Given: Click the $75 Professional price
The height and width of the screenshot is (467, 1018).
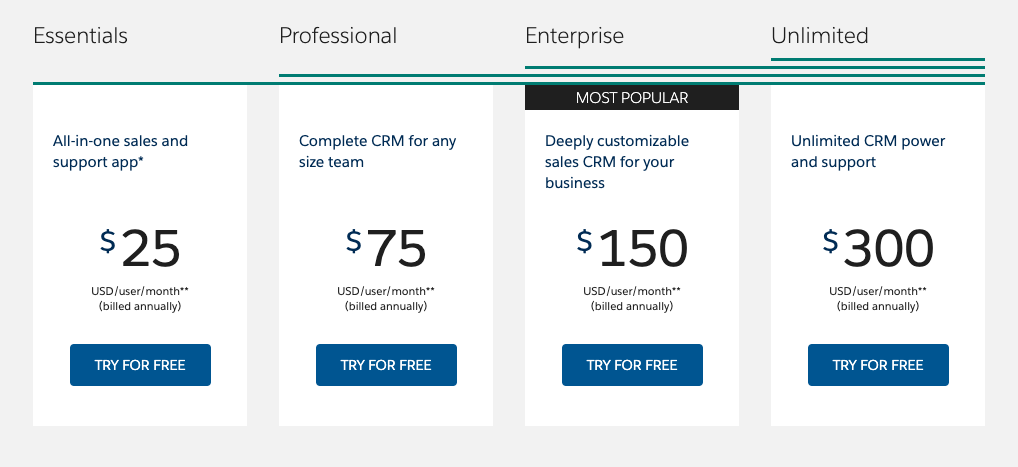Looking at the screenshot, I should click(x=386, y=248).
